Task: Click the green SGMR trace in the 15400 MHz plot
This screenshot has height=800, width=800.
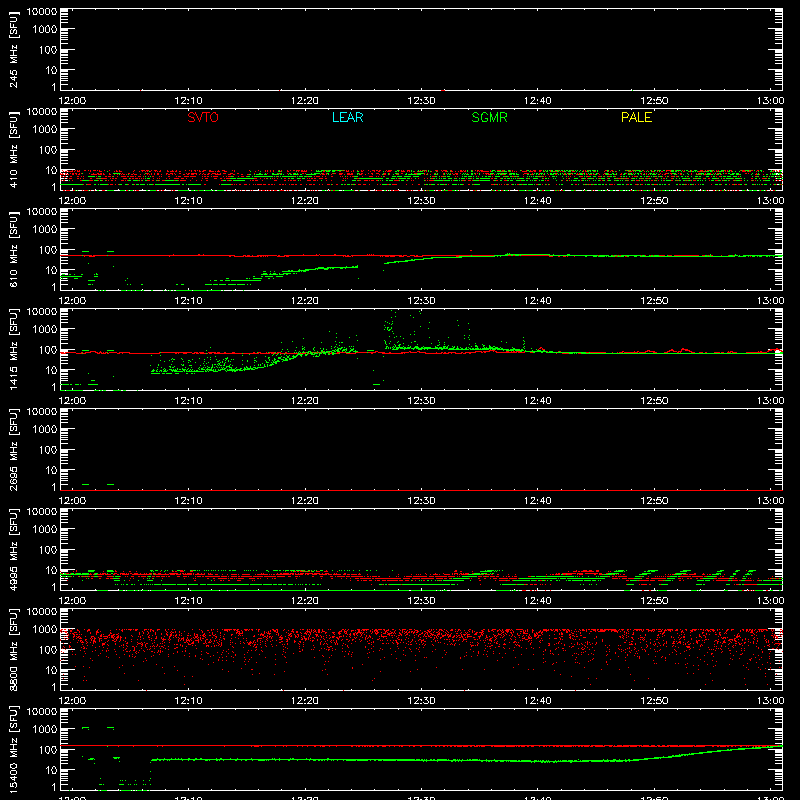Action: point(421,760)
